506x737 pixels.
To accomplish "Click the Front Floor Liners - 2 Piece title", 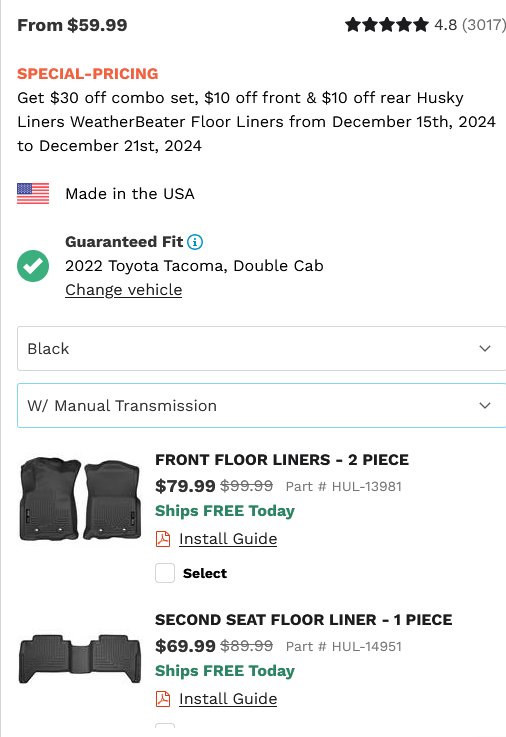I will (282, 460).
